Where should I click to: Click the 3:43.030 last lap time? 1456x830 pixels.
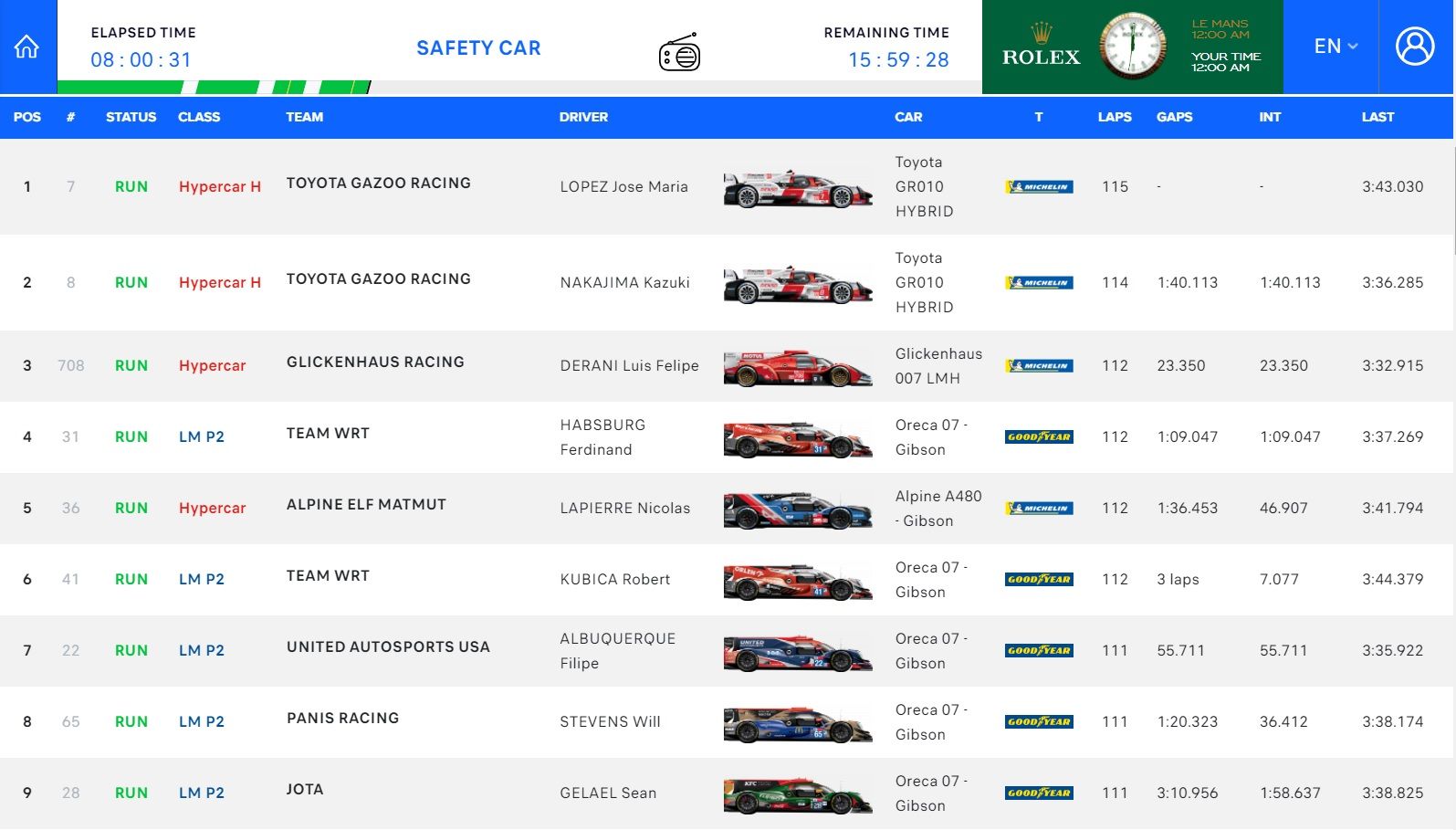tap(1392, 187)
